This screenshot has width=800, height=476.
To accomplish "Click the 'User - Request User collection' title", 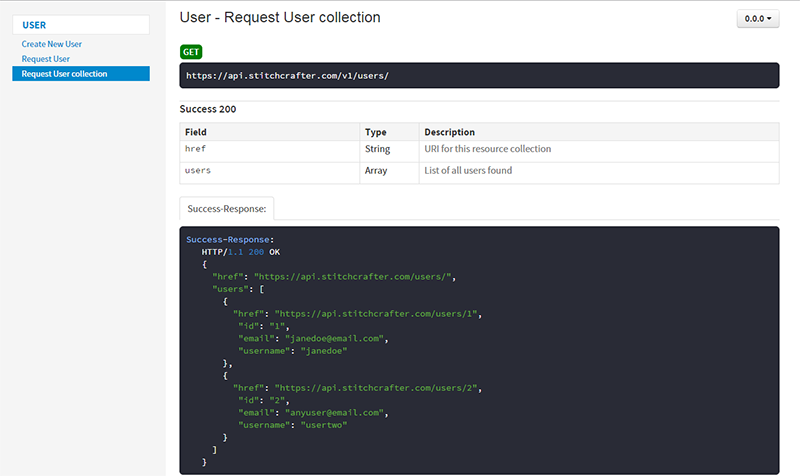I will pyautogui.click(x=280, y=17).
